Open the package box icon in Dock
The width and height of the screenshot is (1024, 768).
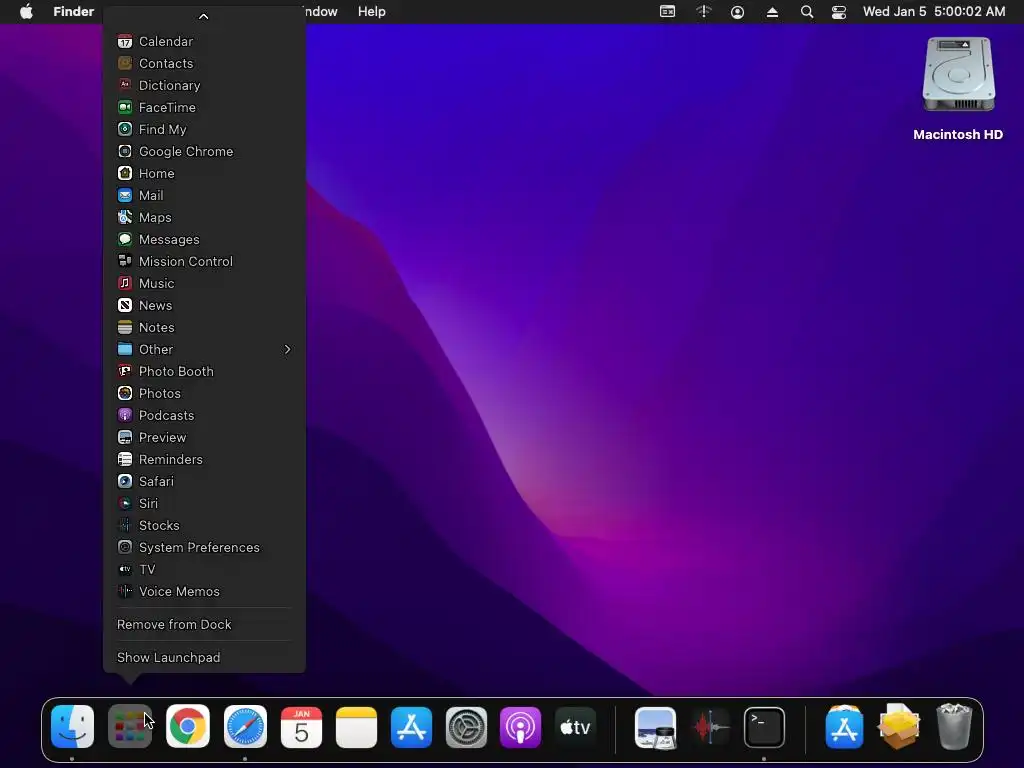pyautogui.click(x=899, y=727)
